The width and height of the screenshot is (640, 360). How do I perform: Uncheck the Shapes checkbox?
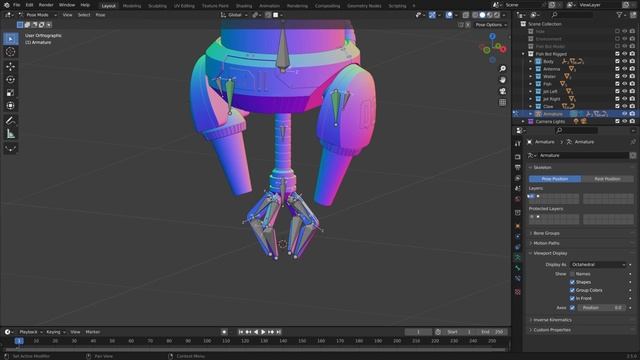pos(572,282)
